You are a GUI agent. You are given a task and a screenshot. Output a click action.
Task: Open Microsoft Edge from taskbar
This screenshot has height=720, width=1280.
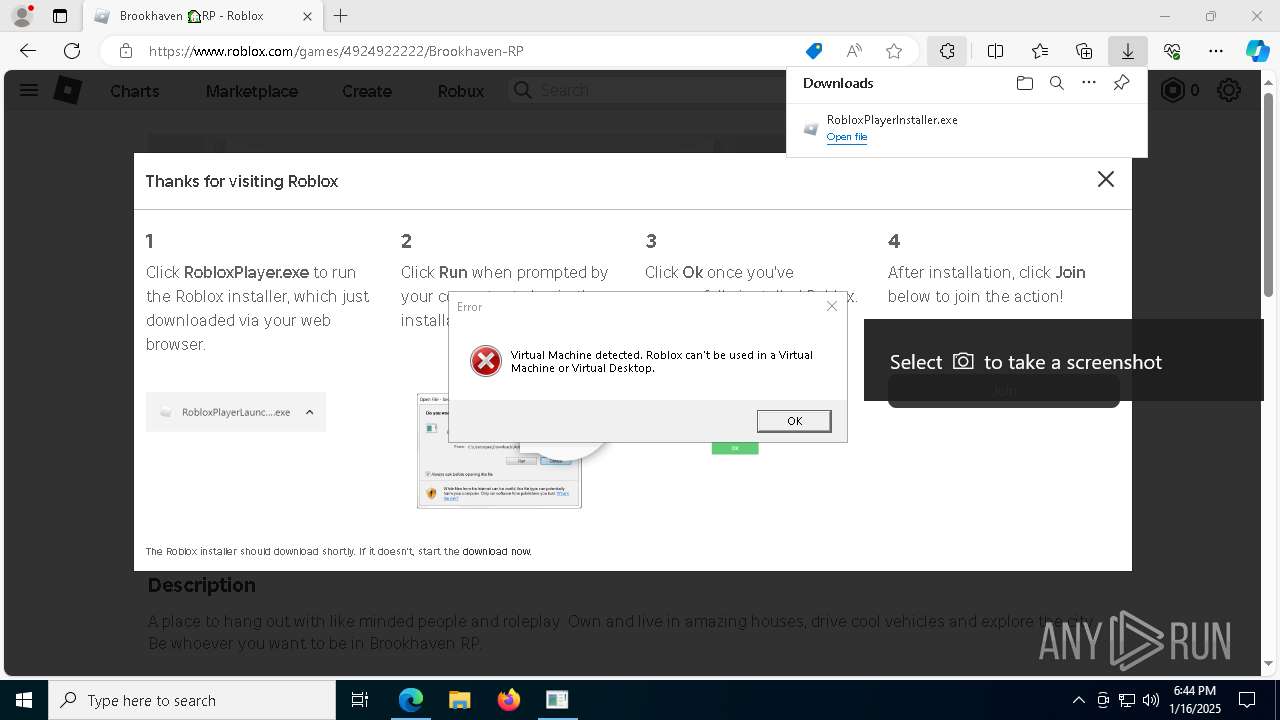(x=411, y=700)
